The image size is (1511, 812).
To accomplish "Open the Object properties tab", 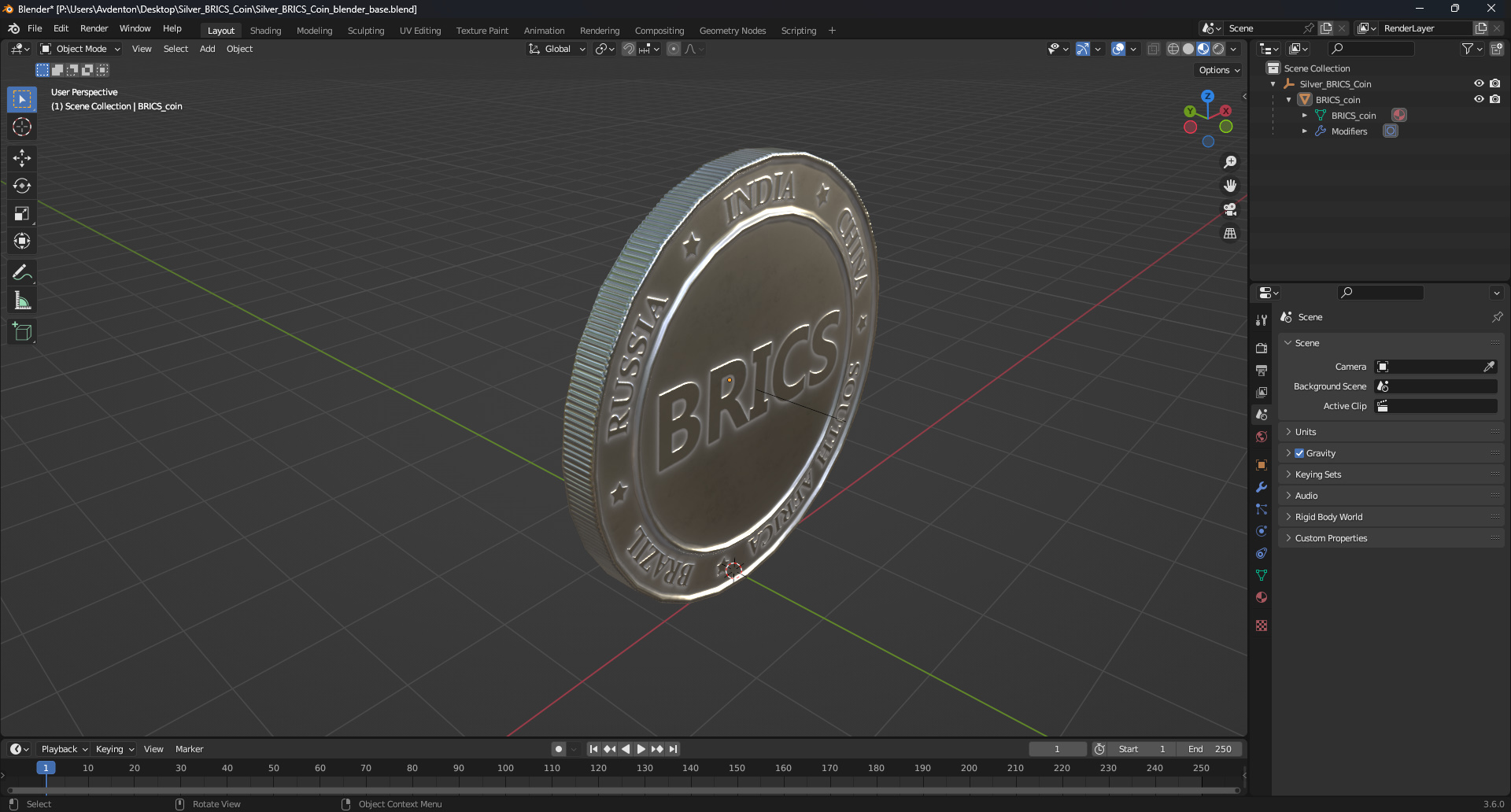I will click(1262, 465).
